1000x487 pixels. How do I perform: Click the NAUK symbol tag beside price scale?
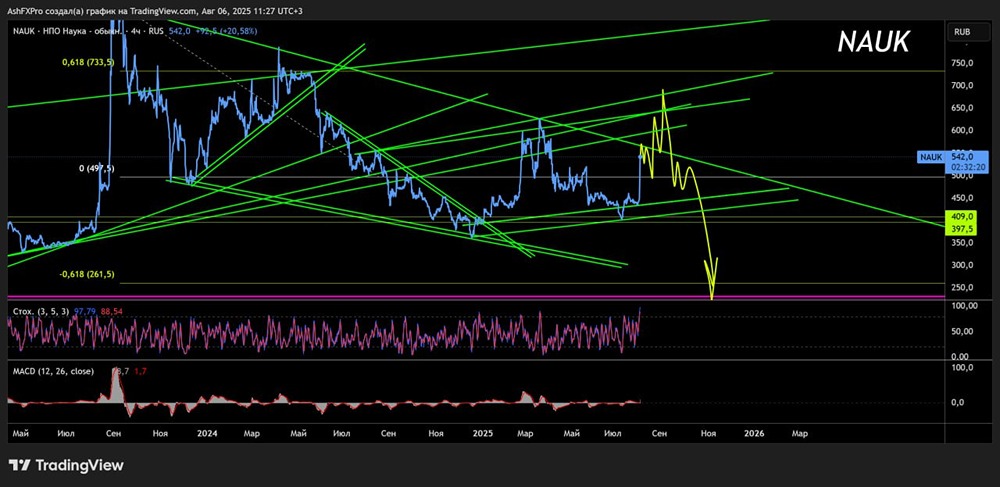(930, 157)
